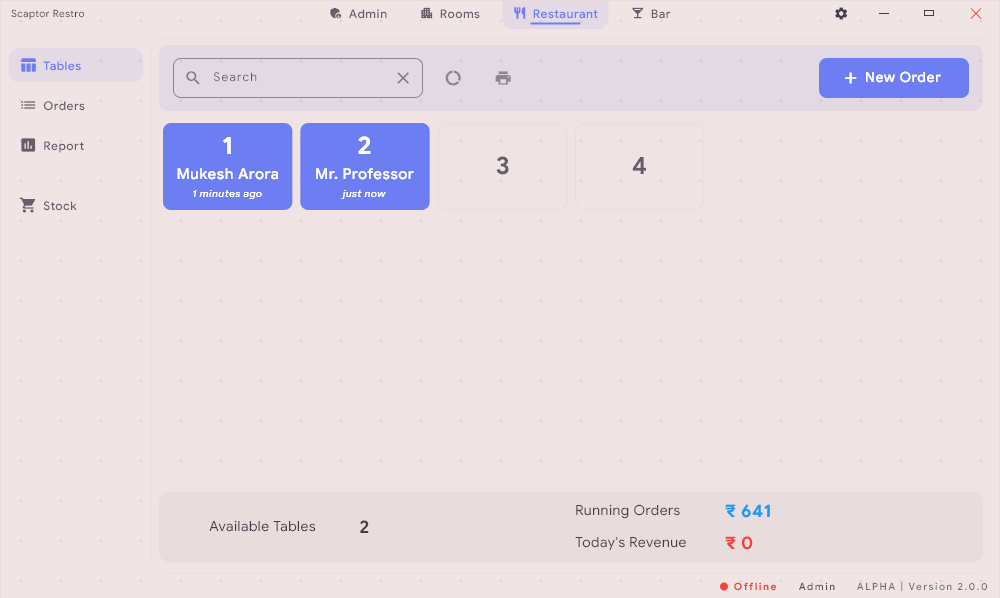Screen dimensions: 1000x598
Task: Switch to the Rooms tab
Action: click(450, 14)
